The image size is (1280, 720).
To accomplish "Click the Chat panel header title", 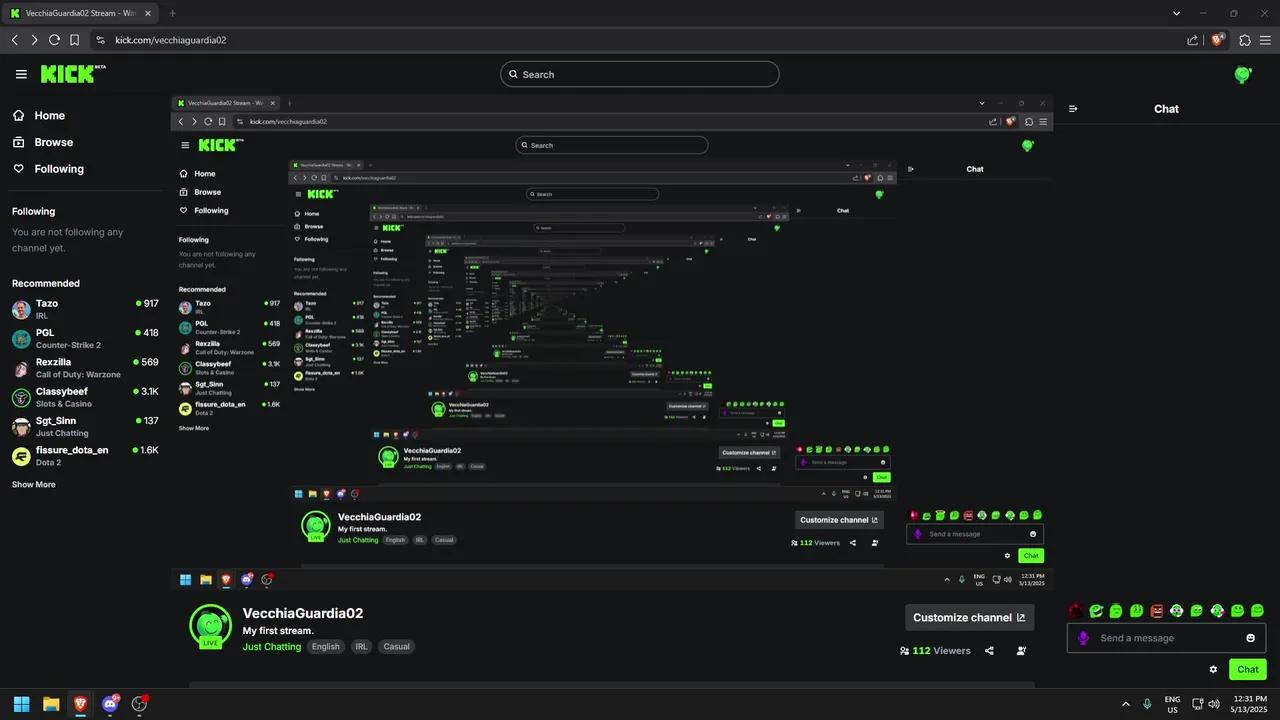I will 1166,109.
